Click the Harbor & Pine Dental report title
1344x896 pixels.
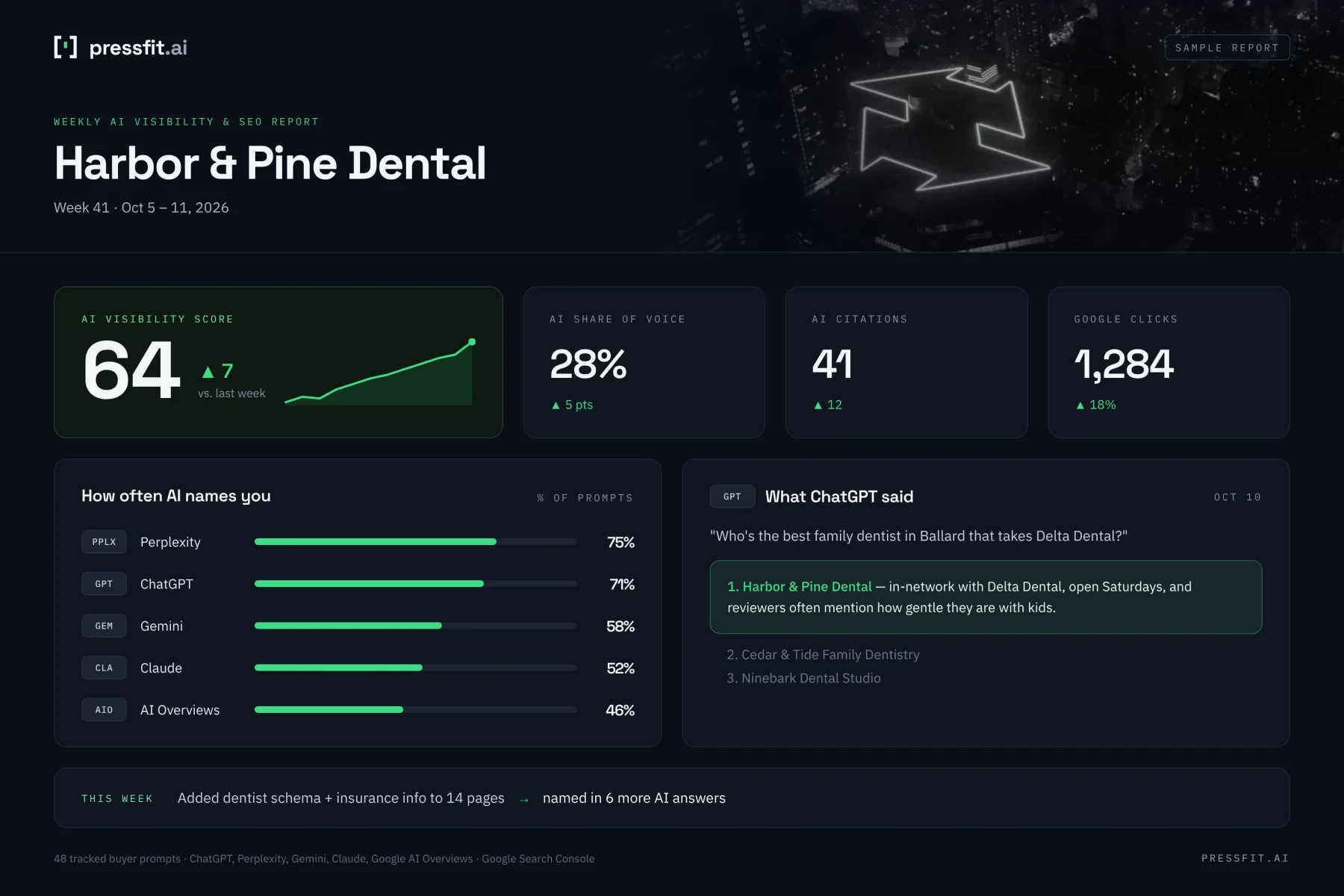pos(270,163)
